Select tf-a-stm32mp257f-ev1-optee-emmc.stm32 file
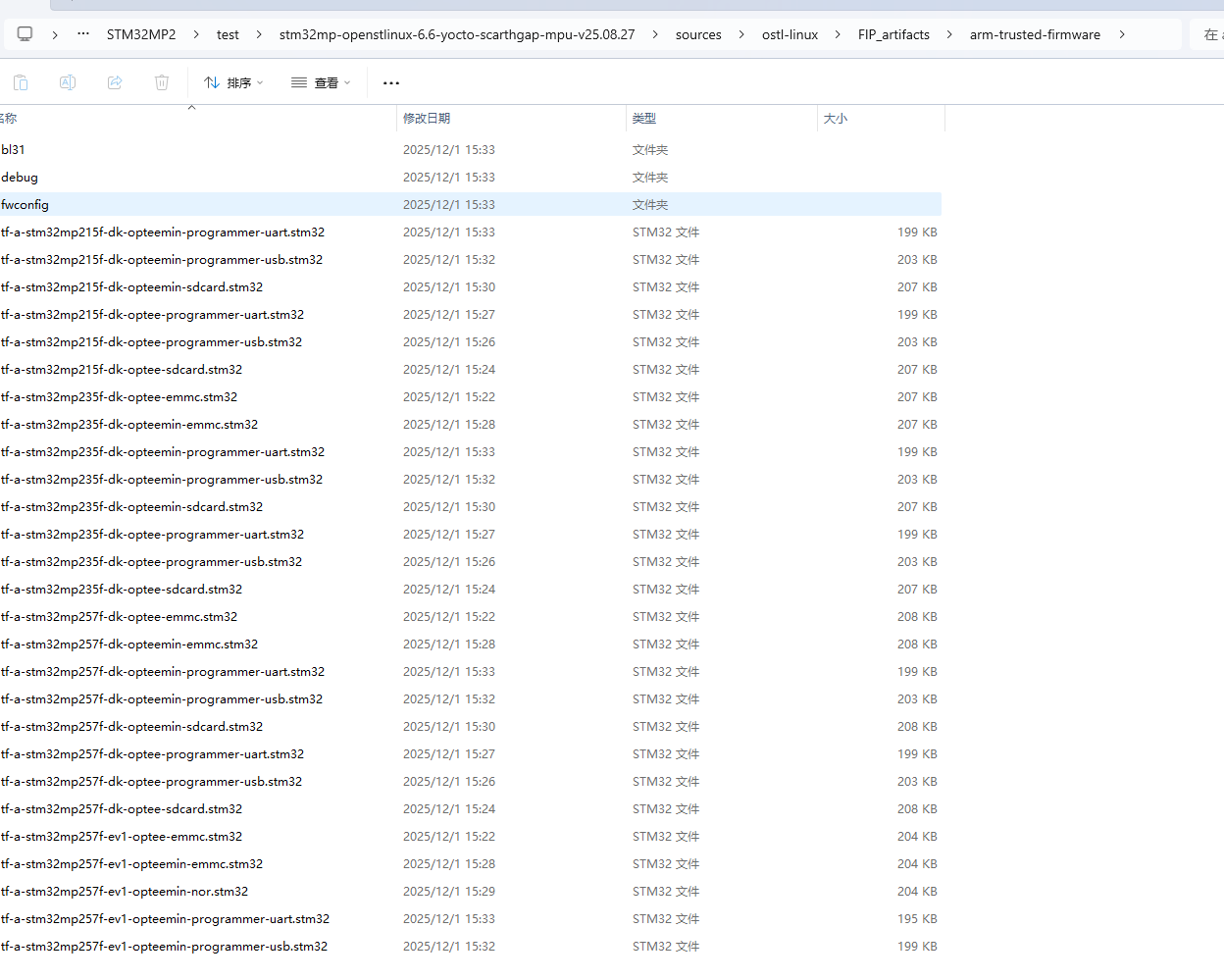 [x=471, y=837]
